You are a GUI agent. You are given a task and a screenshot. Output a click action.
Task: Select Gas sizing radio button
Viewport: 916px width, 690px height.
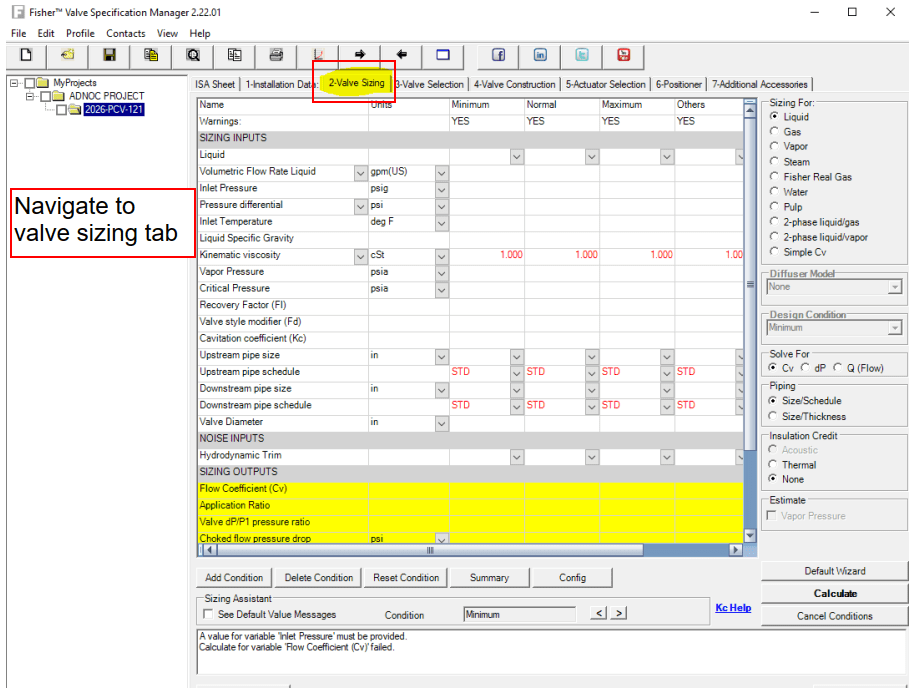coord(775,131)
